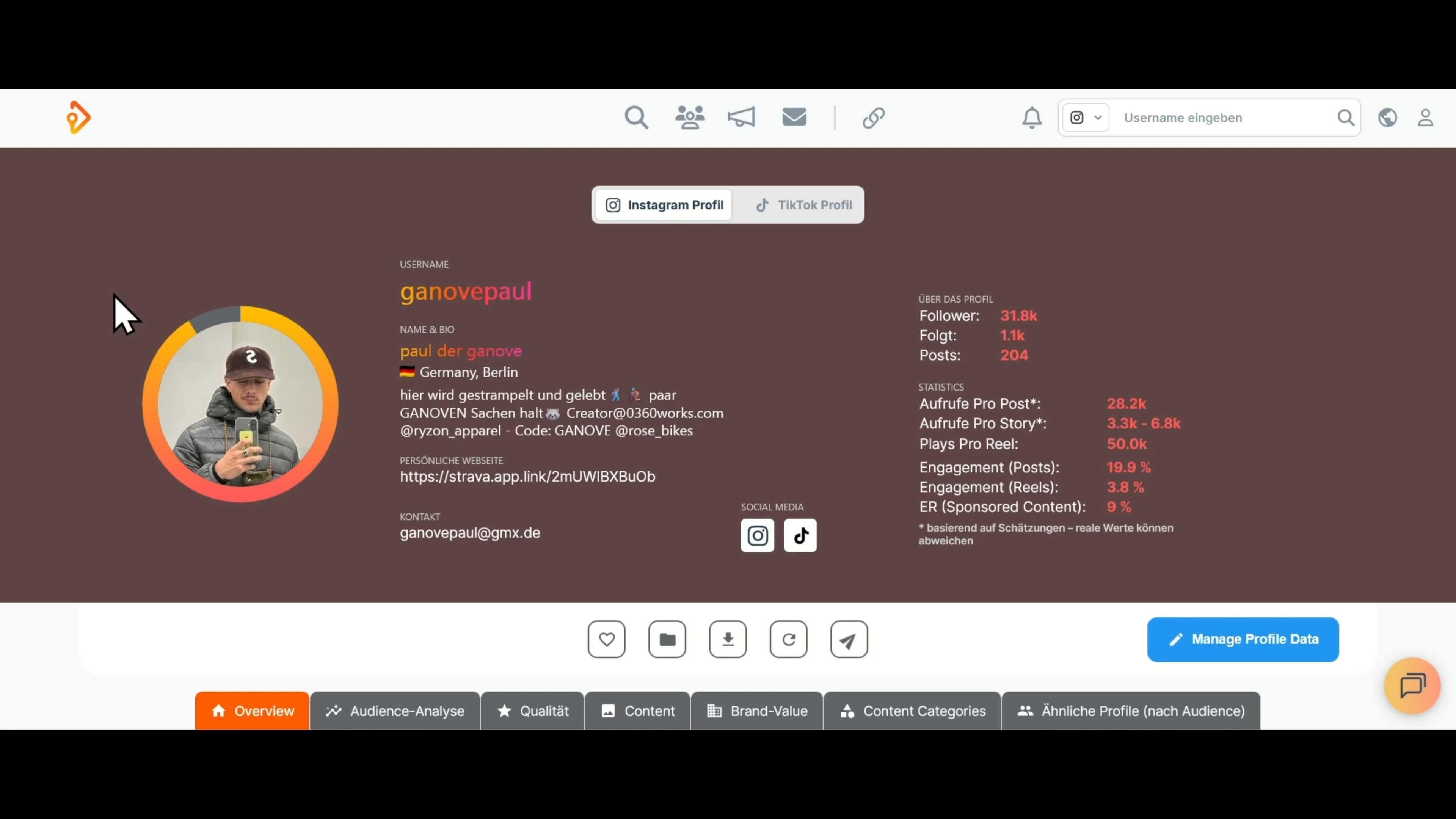Click the Engagement (Posts) value '19.9 %'
This screenshot has height=819, width=1456.
1128,468
